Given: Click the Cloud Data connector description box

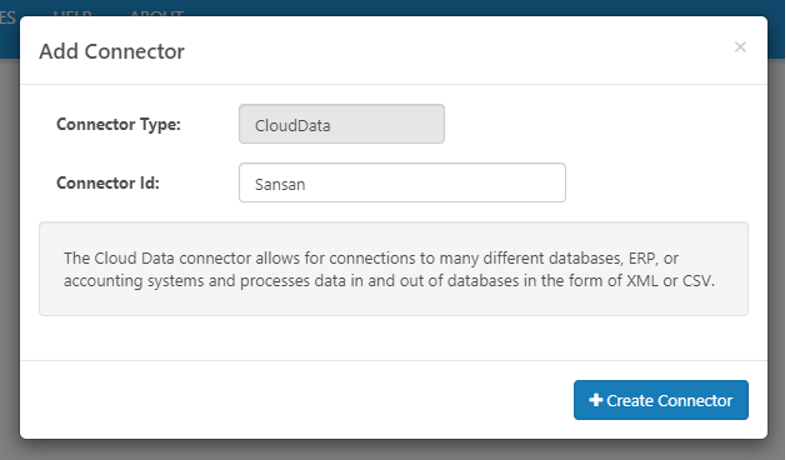Looking at the screenshot, I should [393, 269].
